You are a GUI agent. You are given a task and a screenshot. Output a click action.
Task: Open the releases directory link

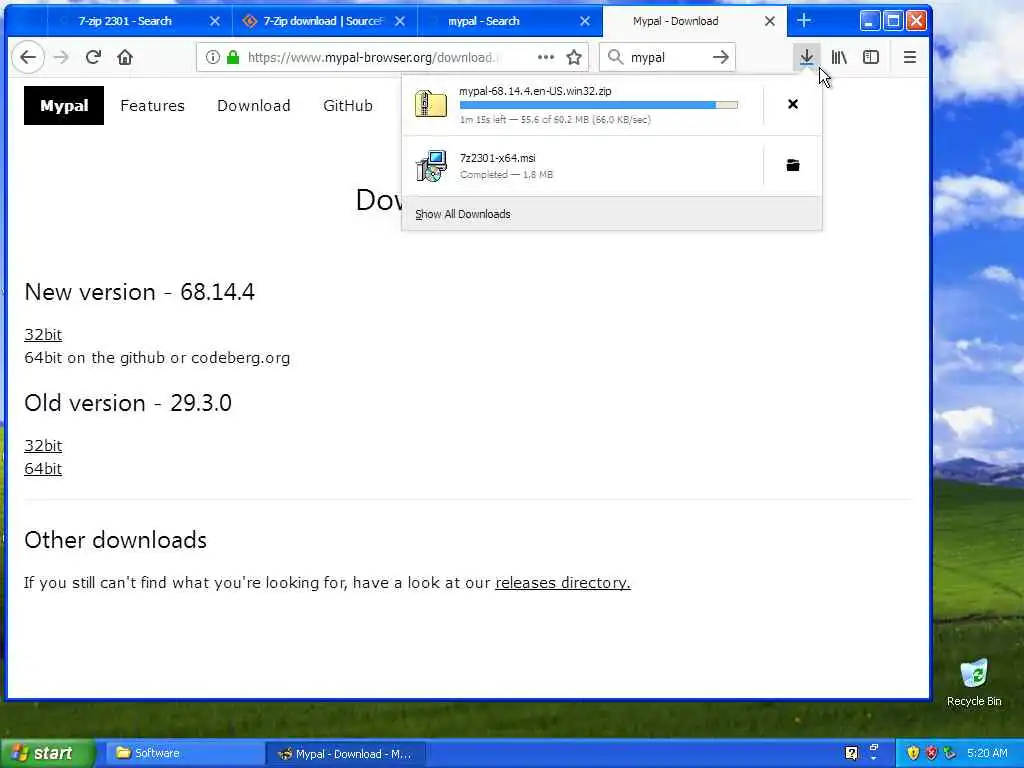tap(562, 583)
